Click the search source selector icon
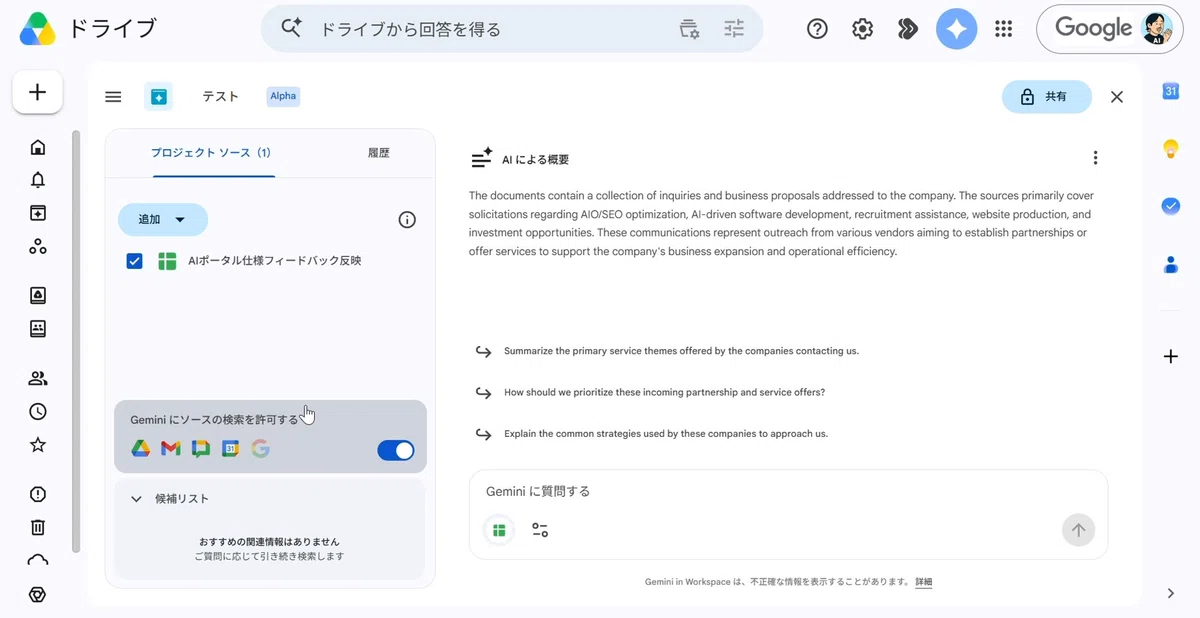1200x618 pixels. 689,29
